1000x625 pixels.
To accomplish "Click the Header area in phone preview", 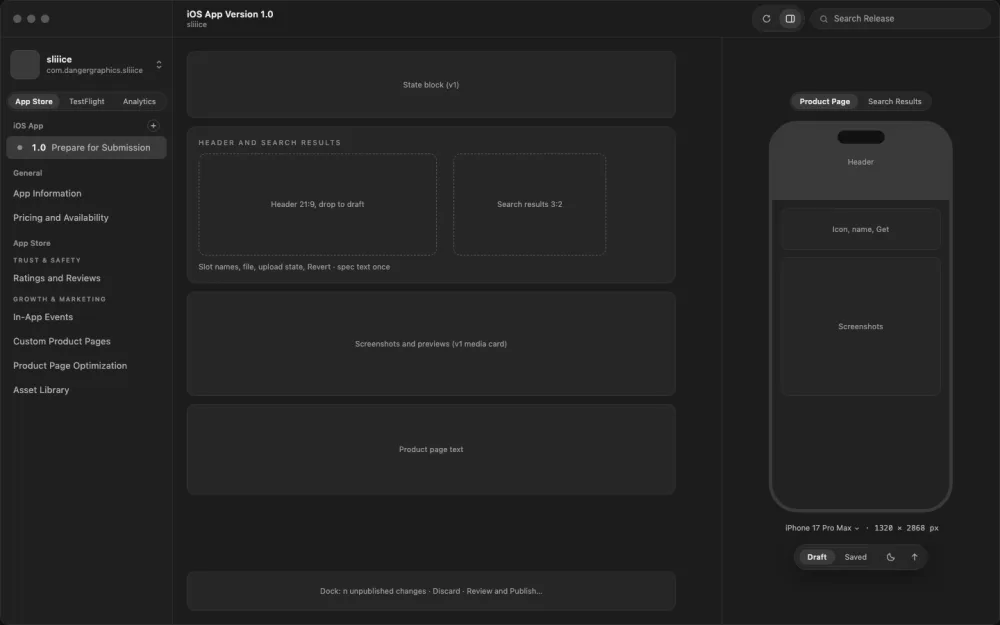I will (860, 162).
